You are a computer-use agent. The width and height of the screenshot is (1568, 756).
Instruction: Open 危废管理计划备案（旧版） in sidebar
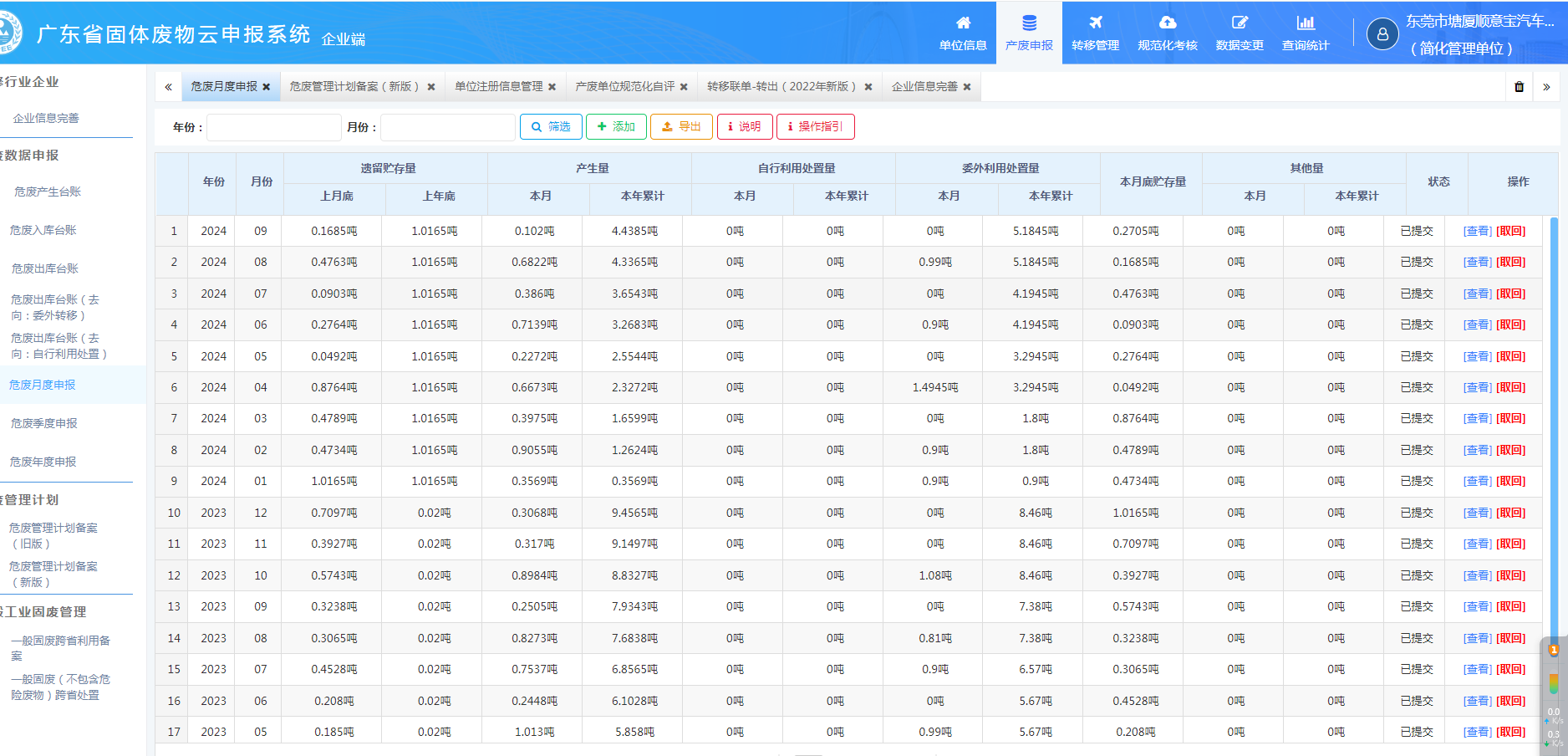coord(53,536)
